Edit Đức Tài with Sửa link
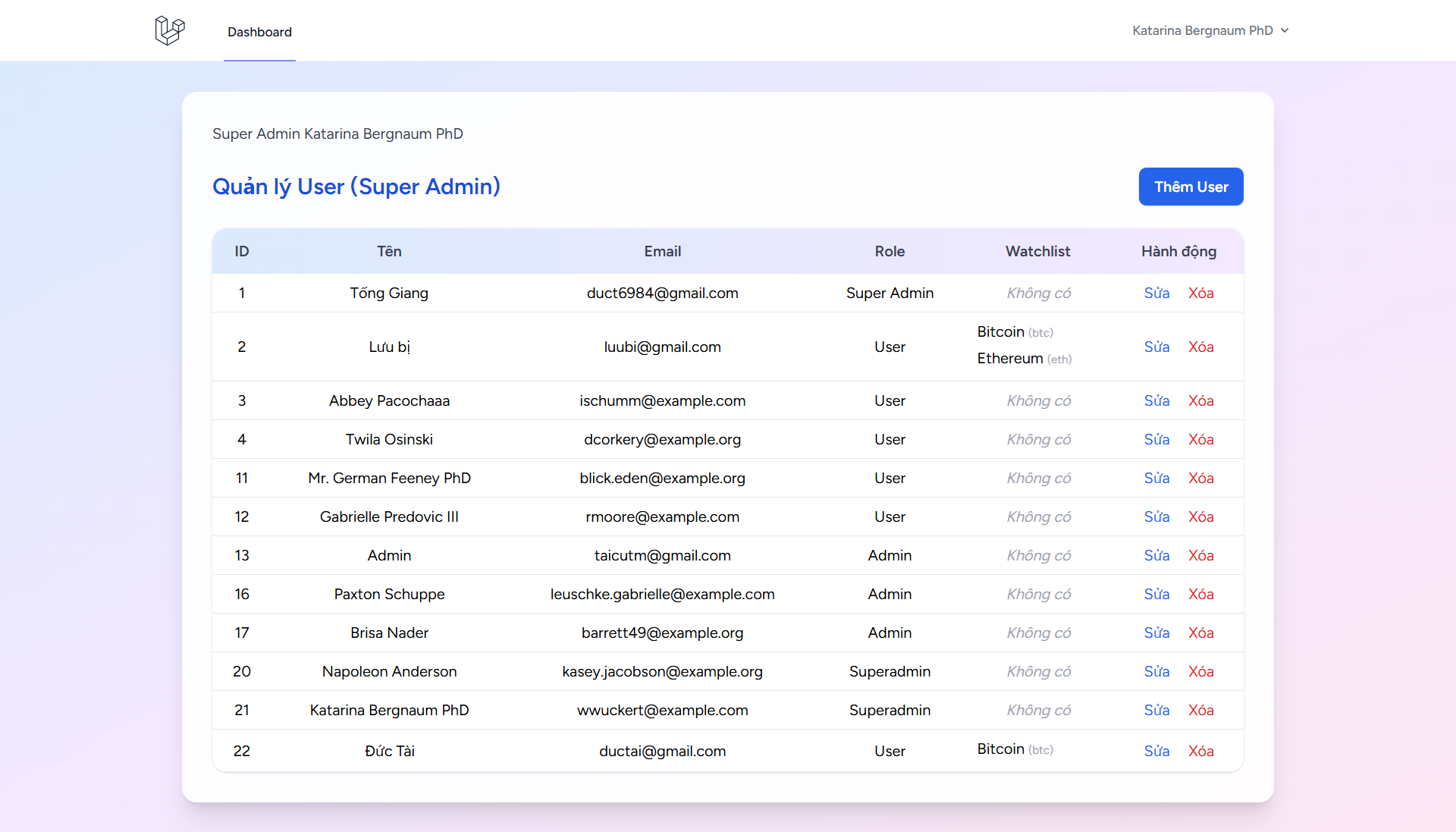 pyautogui.click(x=1156, y=752)
